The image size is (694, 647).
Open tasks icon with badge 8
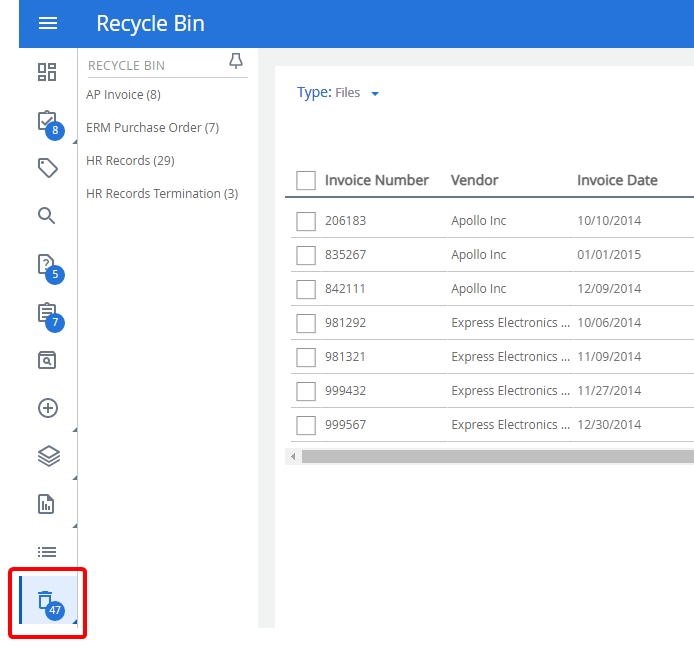tap(47, 121)
